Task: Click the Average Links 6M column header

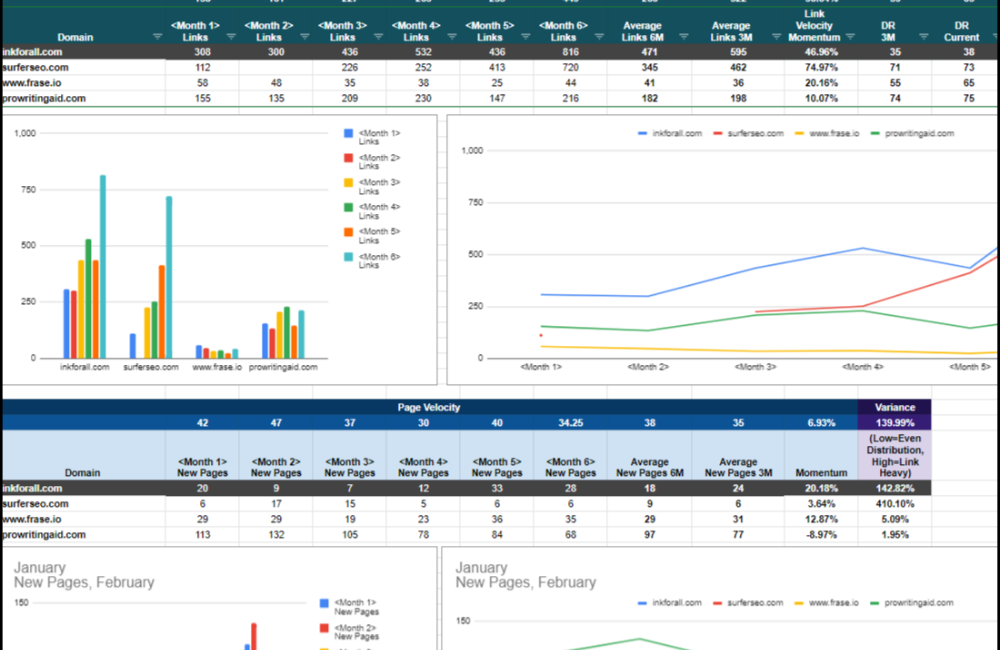Action: tap(642, 31)
